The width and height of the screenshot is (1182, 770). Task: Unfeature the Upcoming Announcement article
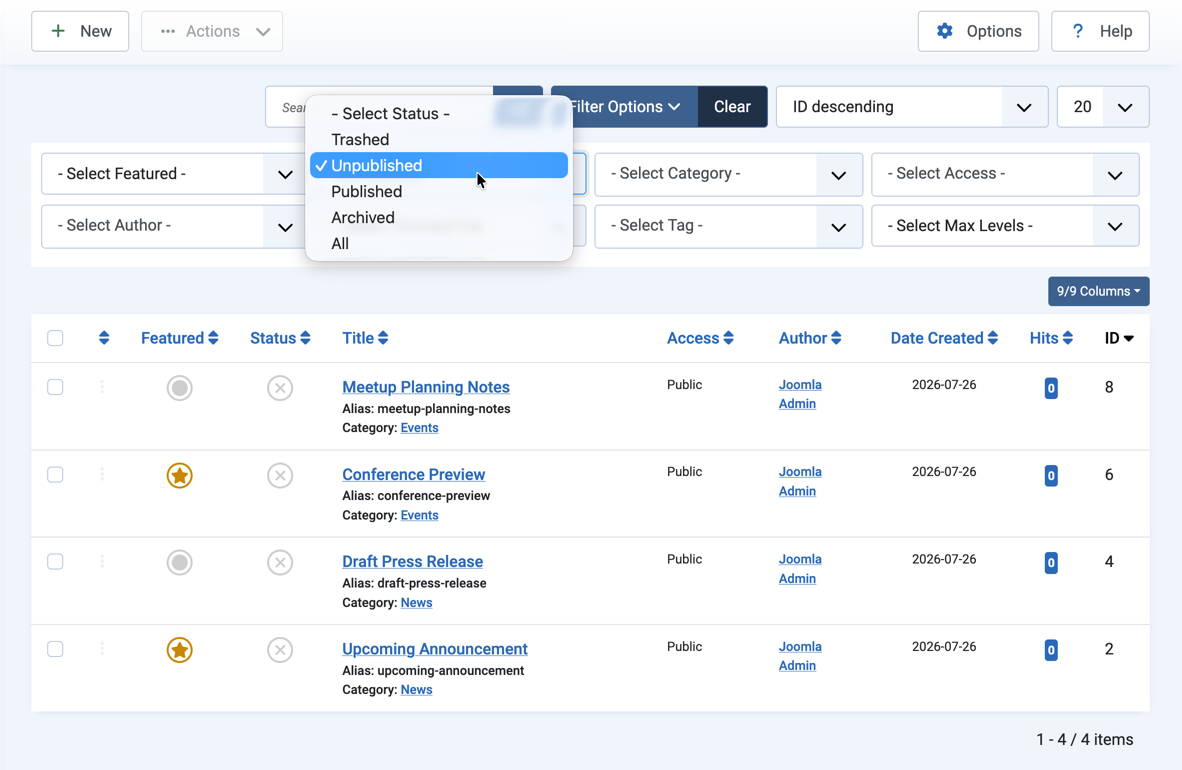point(179,649)
